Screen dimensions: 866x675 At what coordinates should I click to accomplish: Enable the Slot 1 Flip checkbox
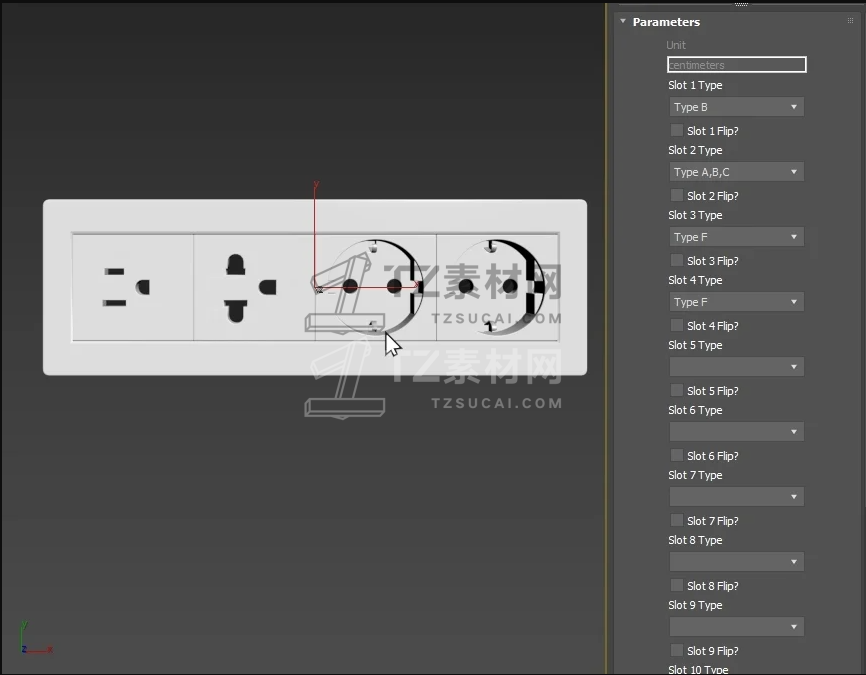click(677, 130)
